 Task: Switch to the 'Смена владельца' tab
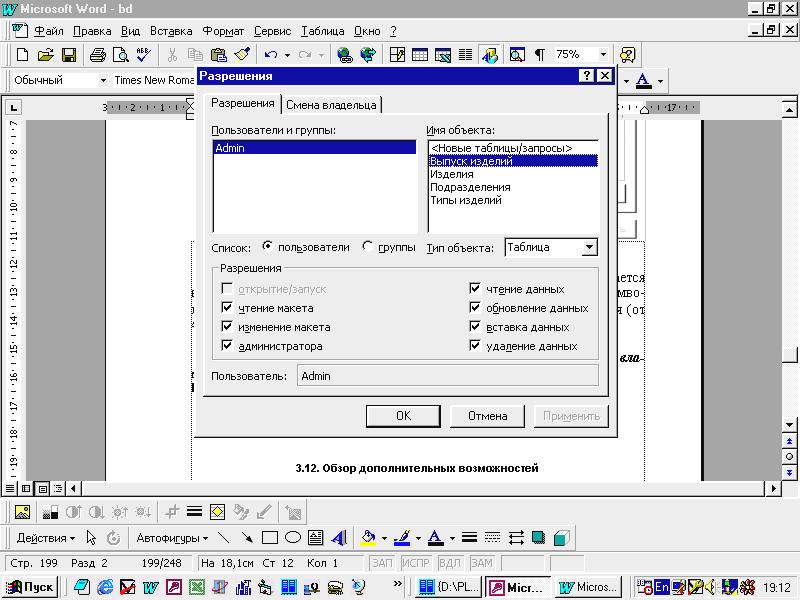[x=331, y=105]
